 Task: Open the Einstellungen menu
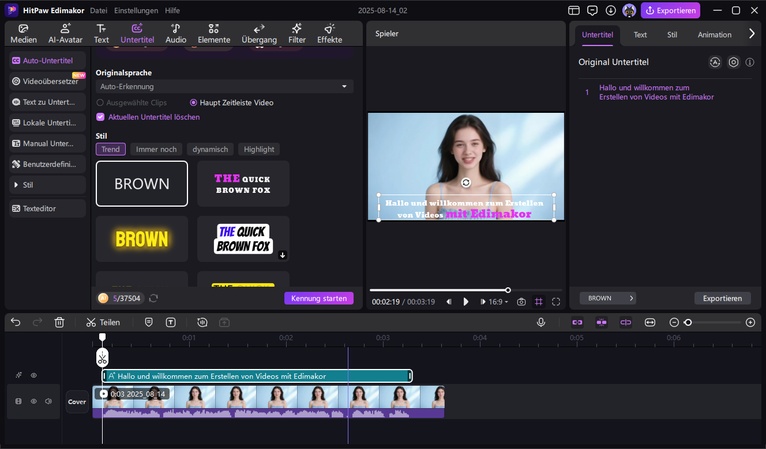[x=136, y=10]
